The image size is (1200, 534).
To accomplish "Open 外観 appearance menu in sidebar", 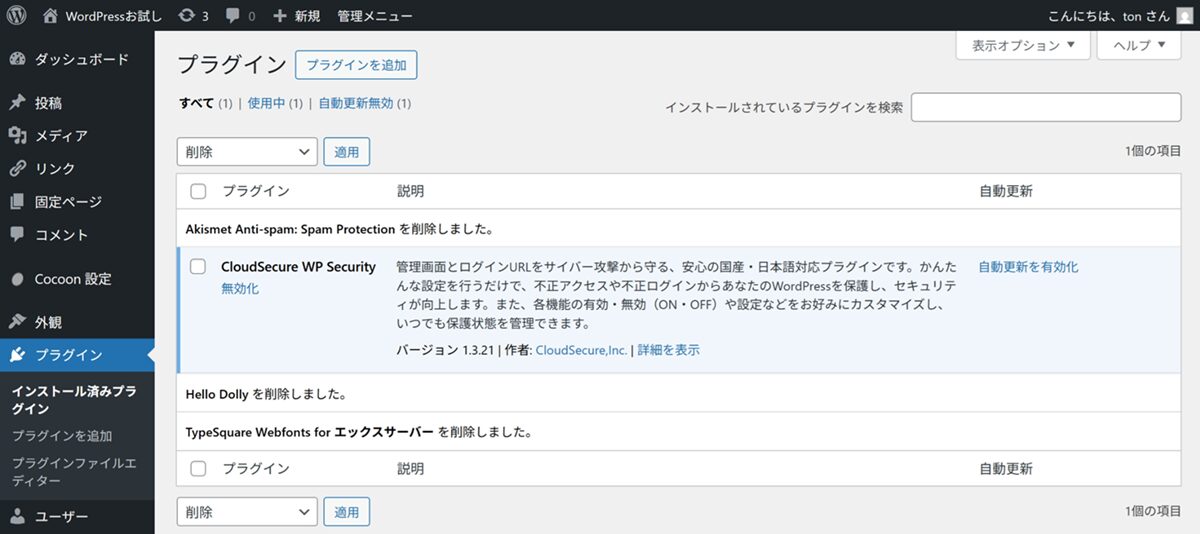I will (48, 322).
